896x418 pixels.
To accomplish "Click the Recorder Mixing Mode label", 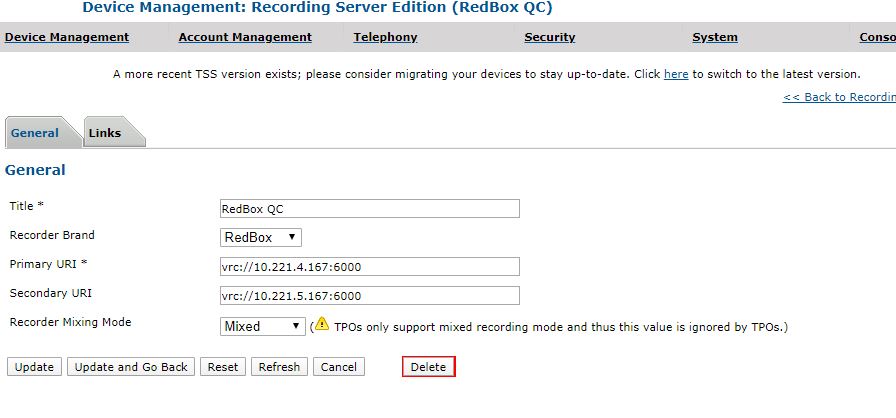I will (x=70, y=322).
